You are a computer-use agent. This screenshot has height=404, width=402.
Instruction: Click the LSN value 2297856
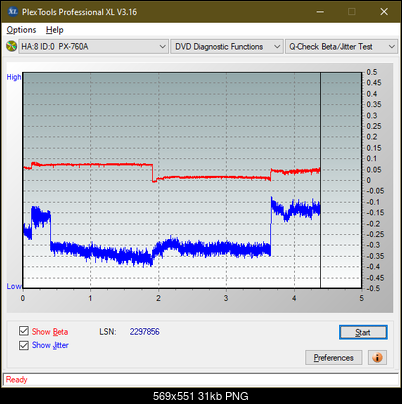tap(145, 332)
